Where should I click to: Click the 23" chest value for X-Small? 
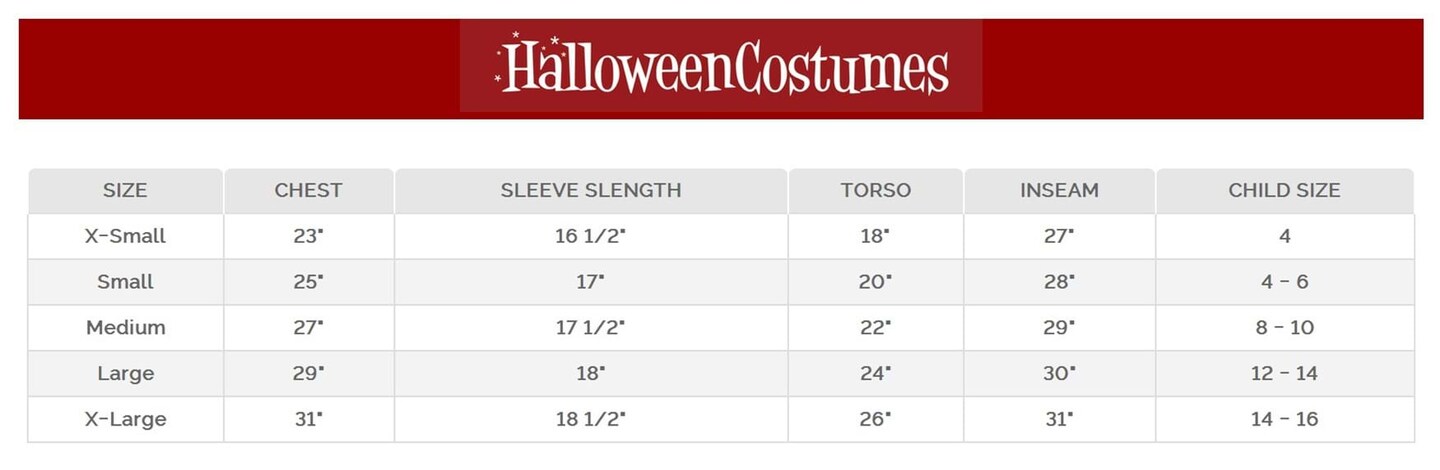[308, 237]
